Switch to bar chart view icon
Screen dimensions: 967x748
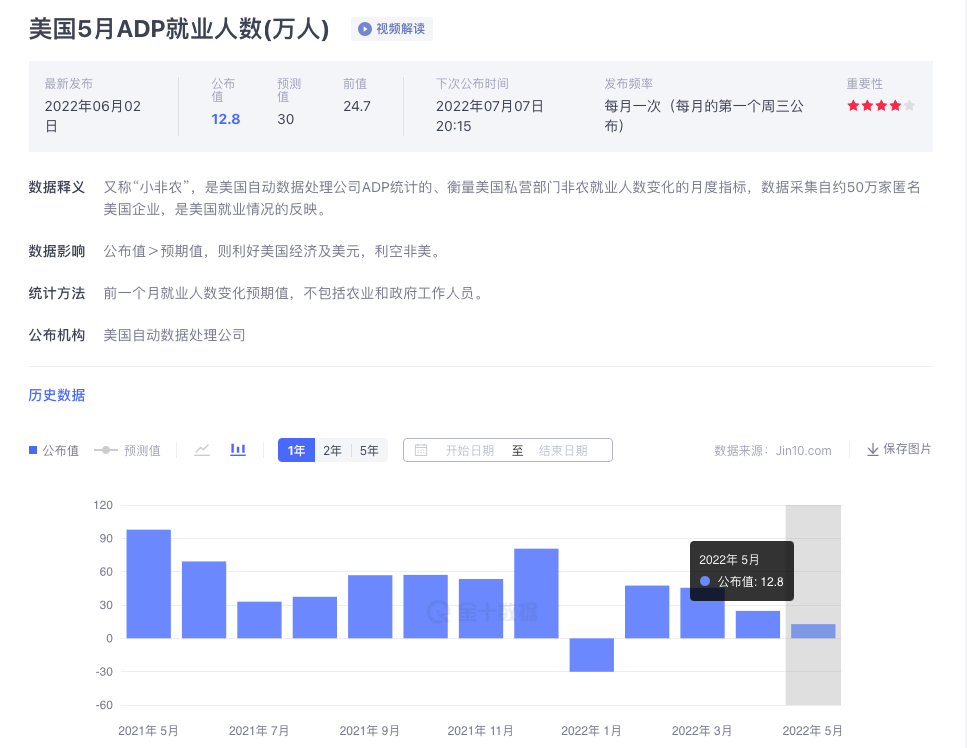pyautogui.click(x=238, y=450)
